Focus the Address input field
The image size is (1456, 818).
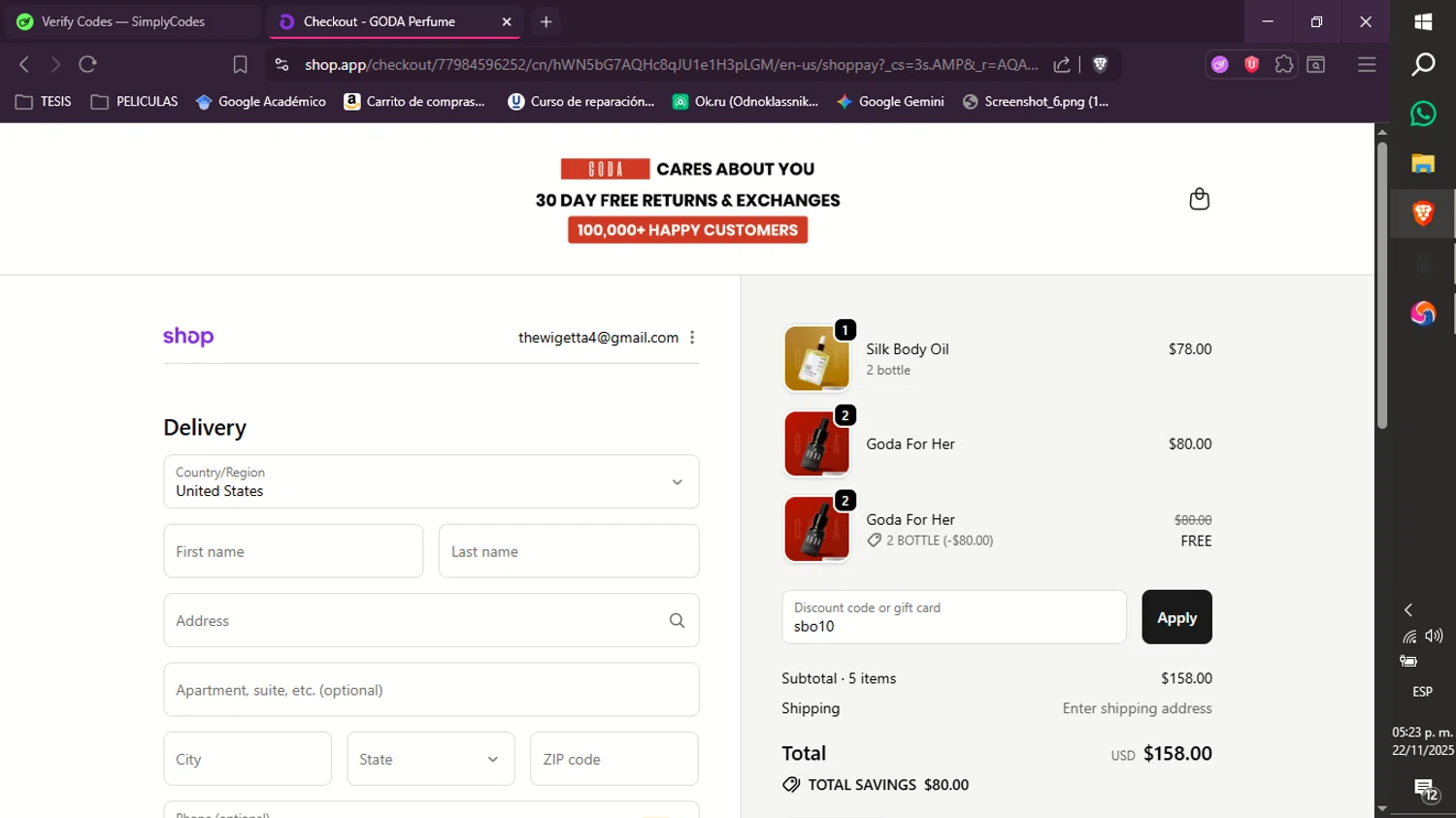[x=431, y=620]
